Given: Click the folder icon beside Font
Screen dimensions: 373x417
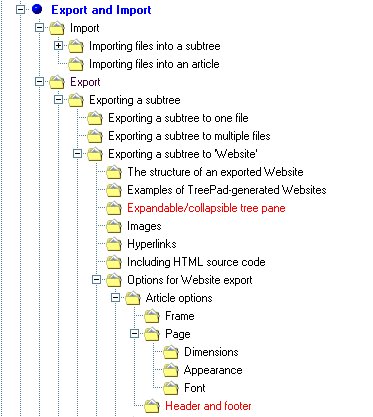Looking at the screenshot, I should click(171, 388).
